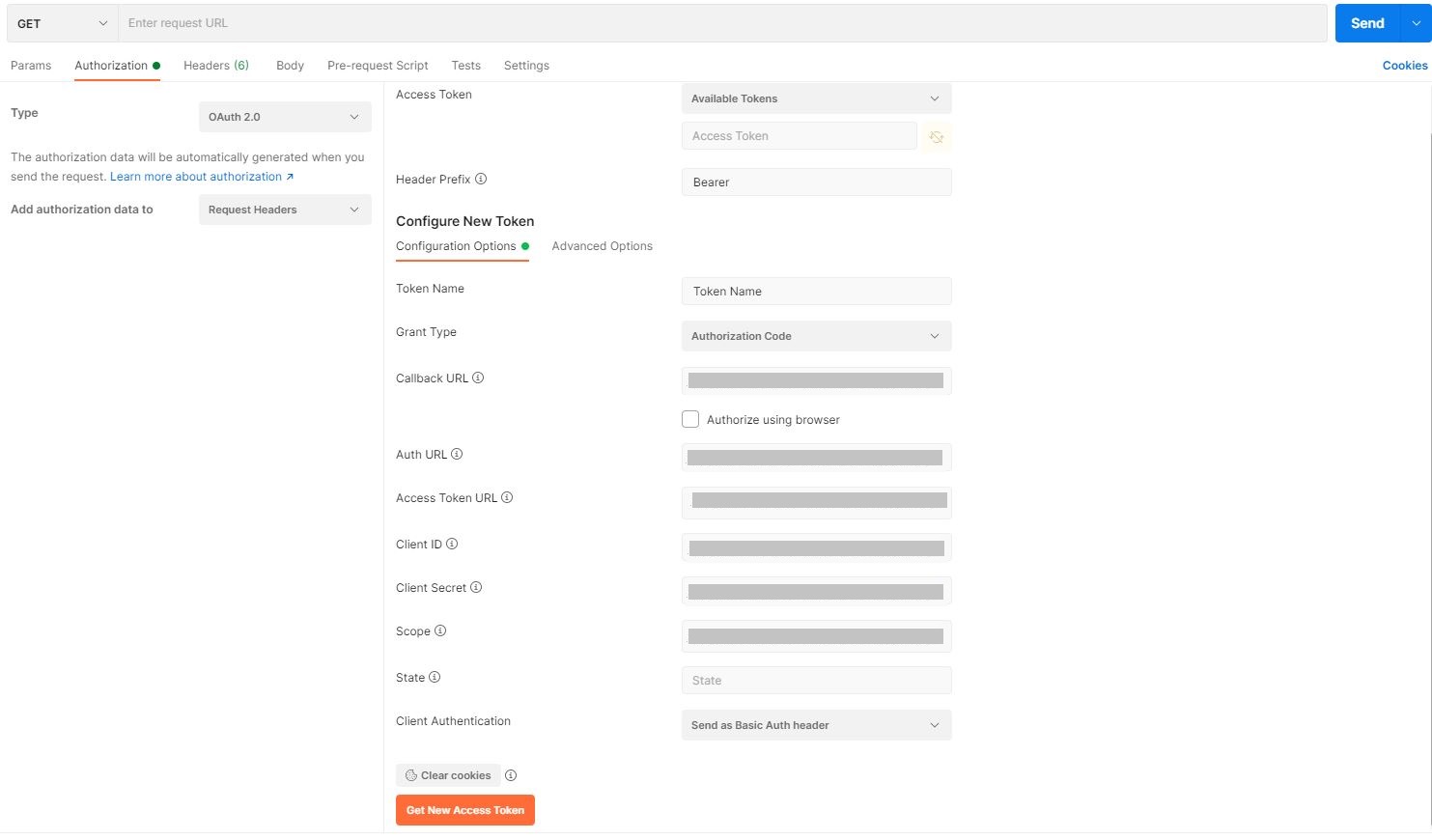Toggle visibility of the Access Token value
Screen dimensions: 1432x840
[936, 136]
